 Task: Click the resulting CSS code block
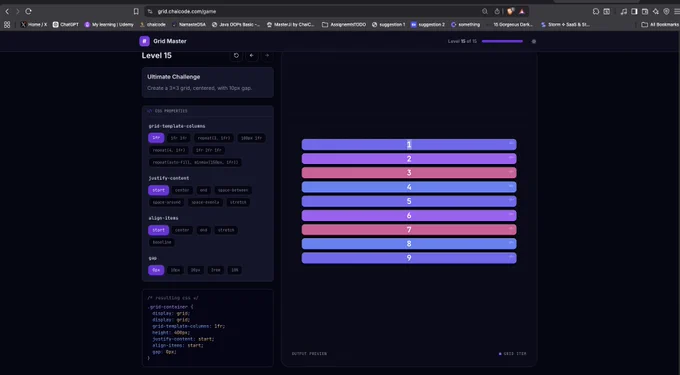(208, 328)
